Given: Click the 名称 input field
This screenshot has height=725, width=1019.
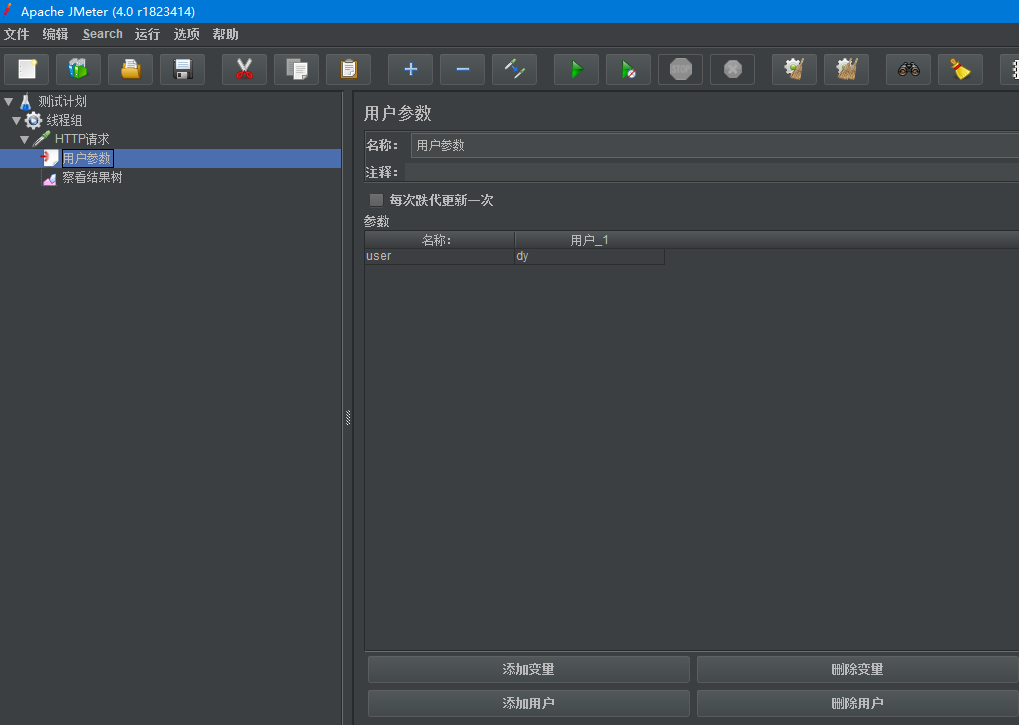Looking at the screenshot, I should (715, 146).
